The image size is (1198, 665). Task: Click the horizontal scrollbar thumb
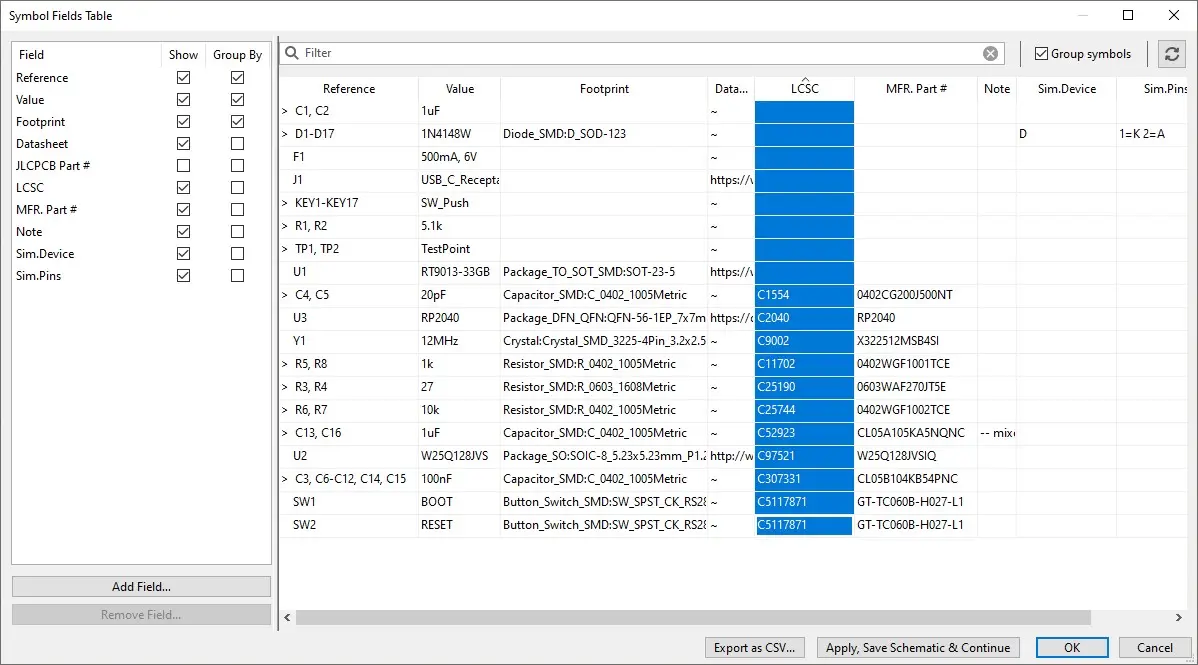point(693,617)
